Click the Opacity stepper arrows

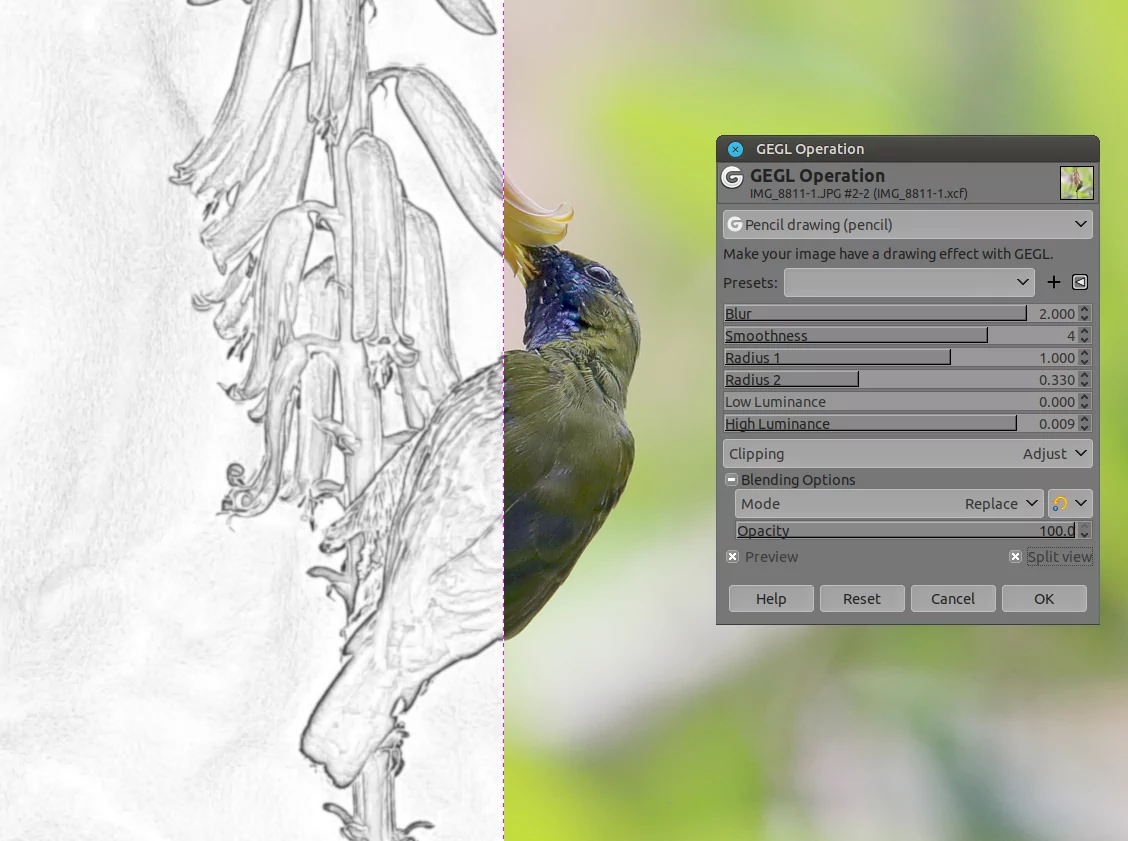pos(1085,531)
